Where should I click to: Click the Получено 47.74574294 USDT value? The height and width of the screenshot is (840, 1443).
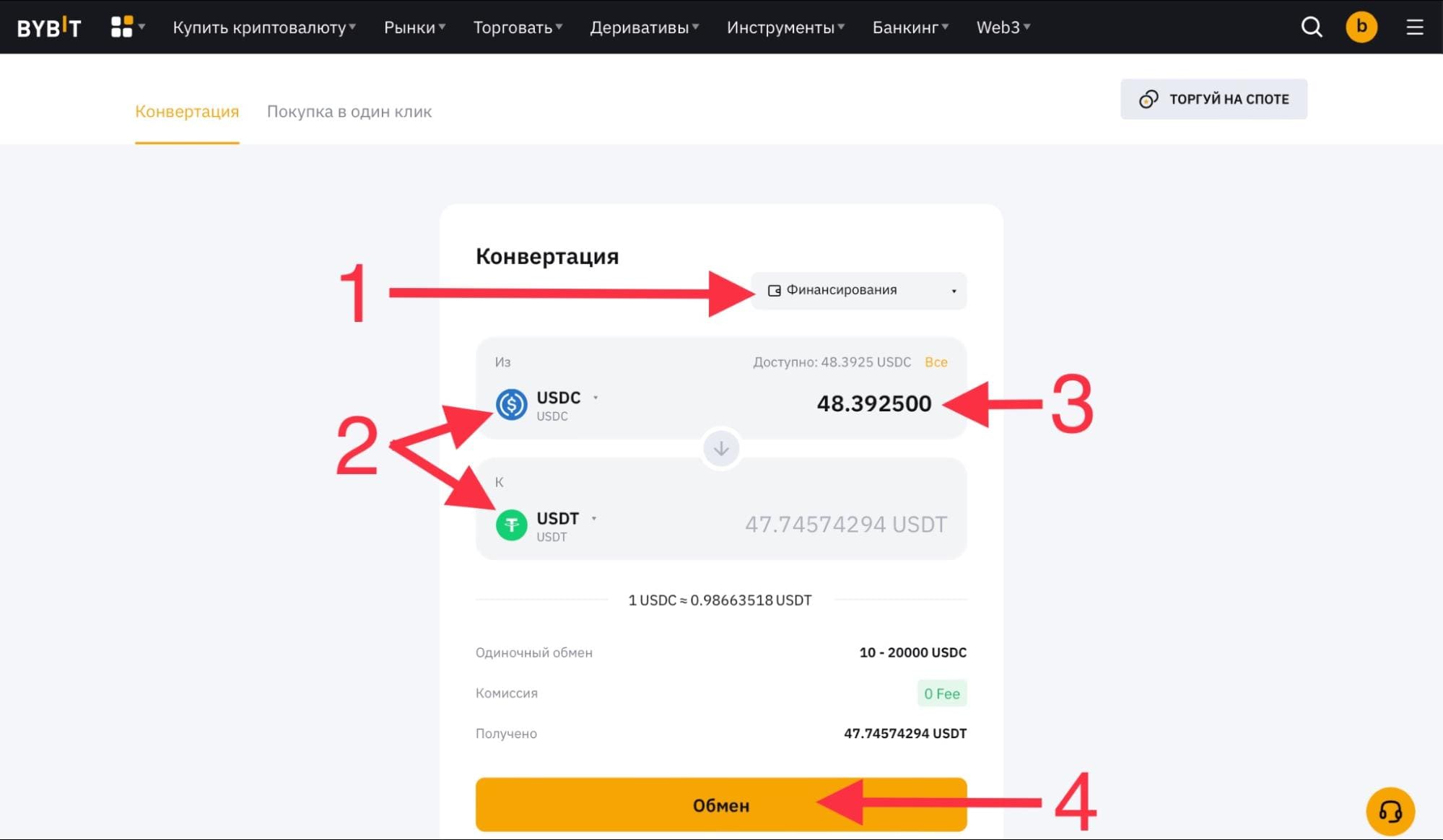click(x=905, y=734)
